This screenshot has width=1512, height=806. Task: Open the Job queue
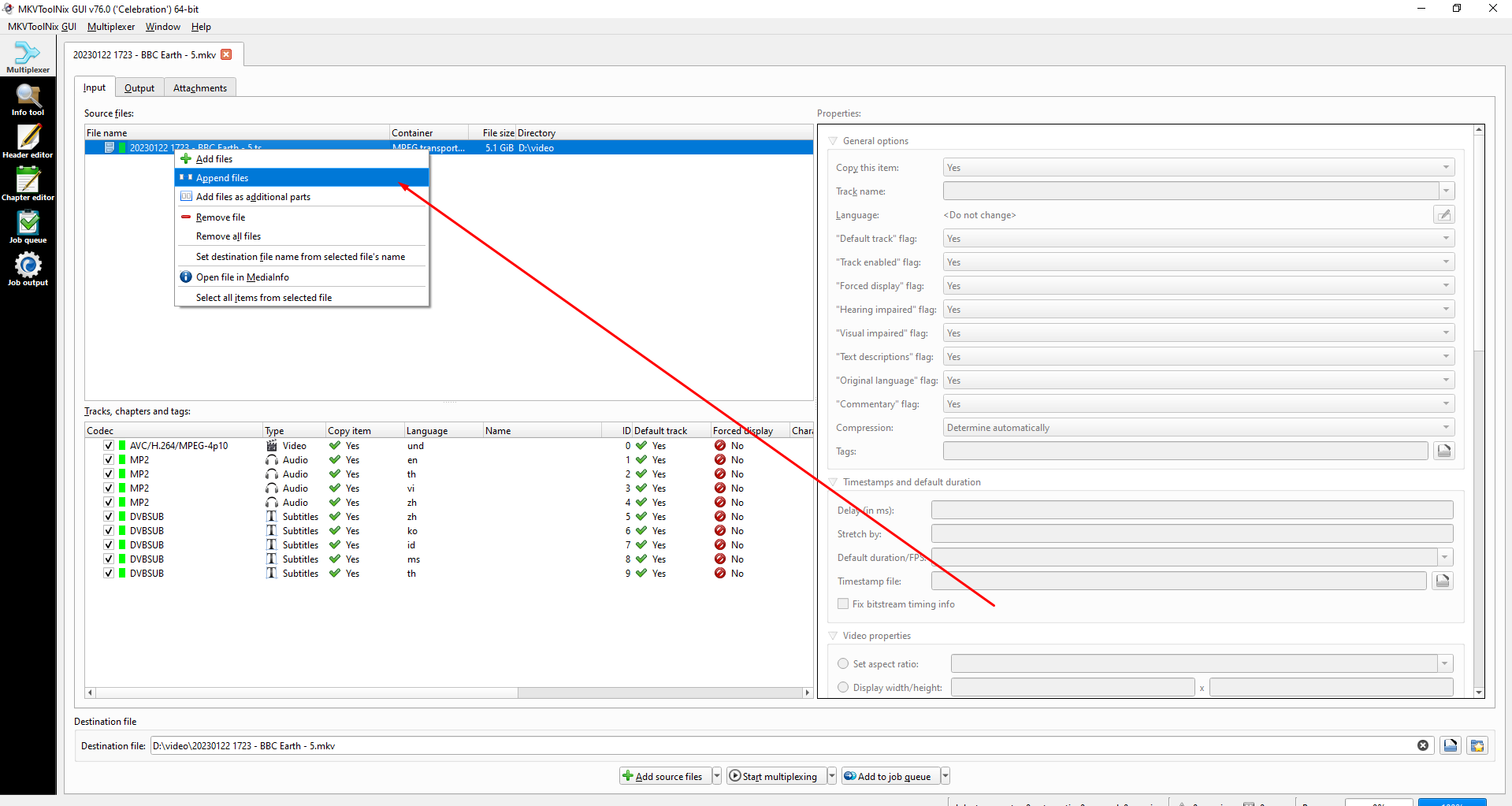point(28,228)
